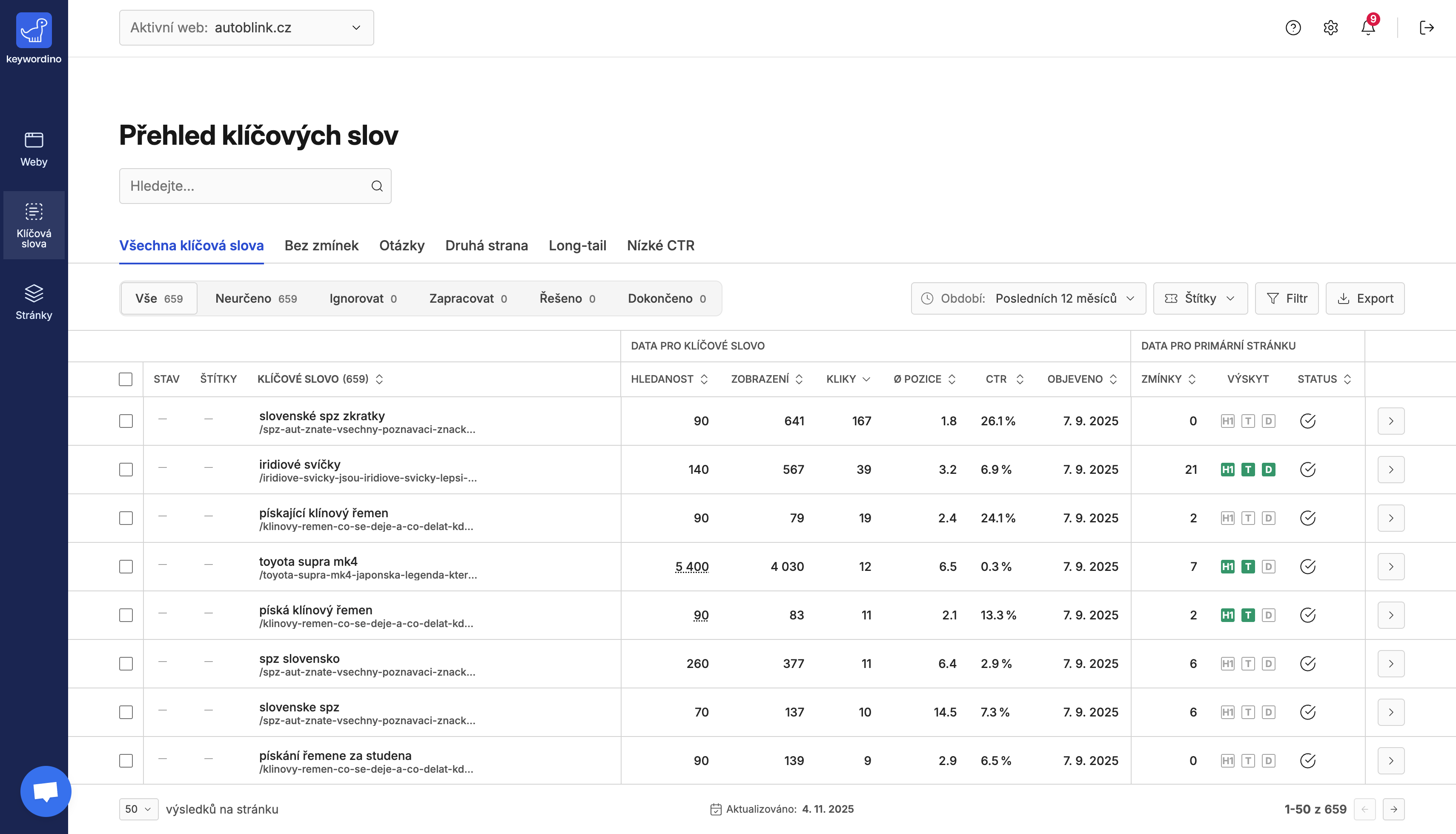Open the chat support bubble

[46, 791]
